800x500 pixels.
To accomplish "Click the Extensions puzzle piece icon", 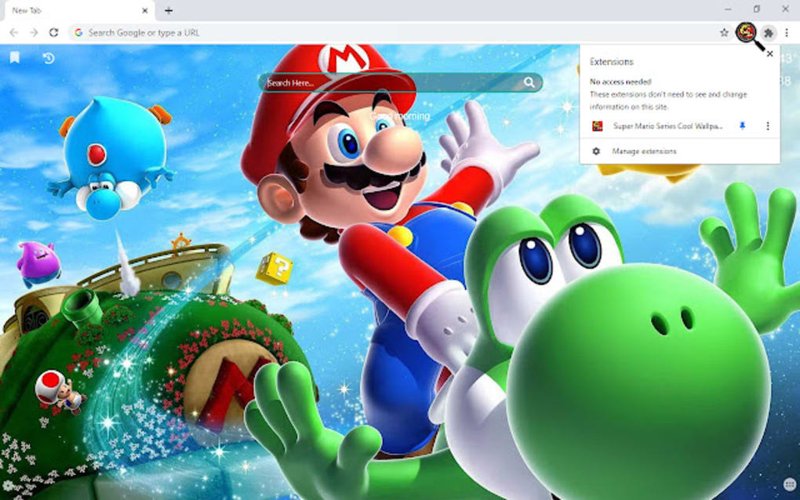I will 768,33.
